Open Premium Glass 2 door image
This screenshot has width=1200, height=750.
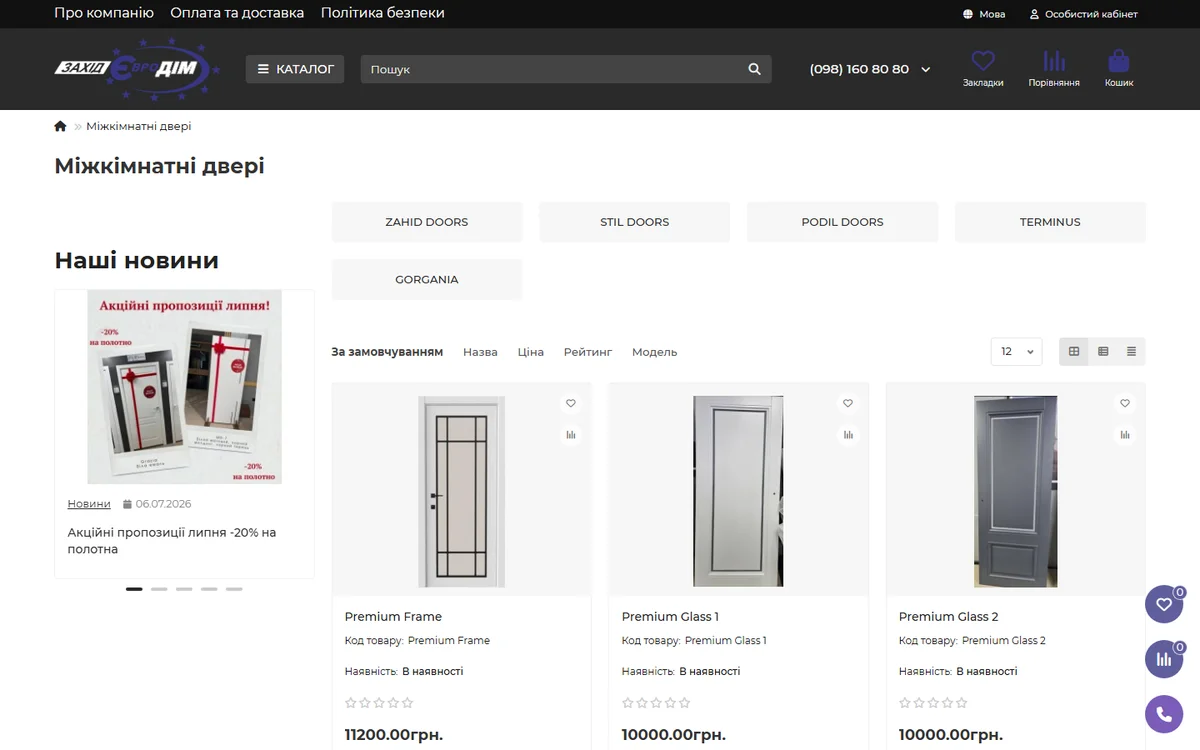(1015, 491)
